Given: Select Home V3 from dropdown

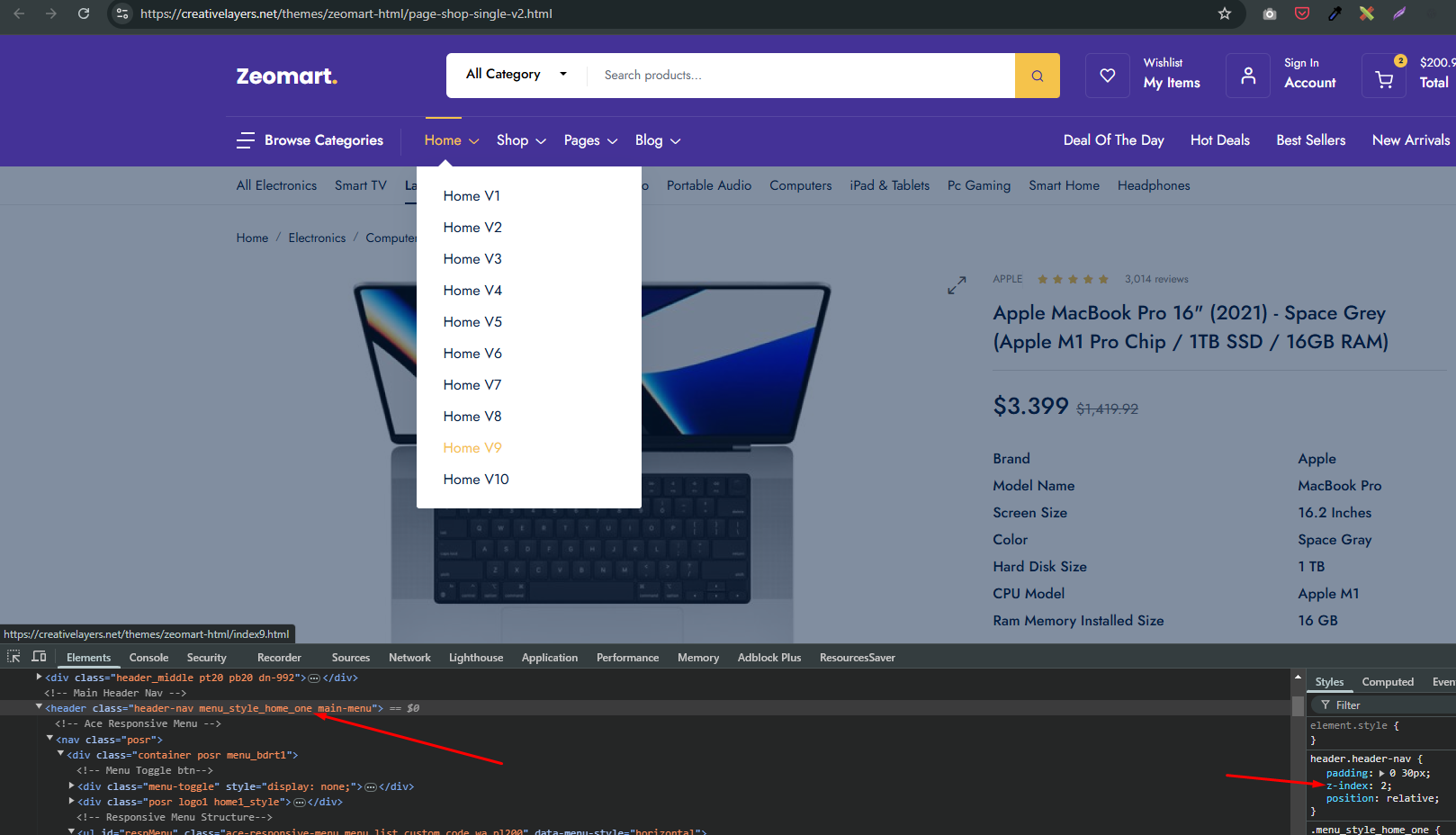Looking at the screenshot, I should point(472,259).
